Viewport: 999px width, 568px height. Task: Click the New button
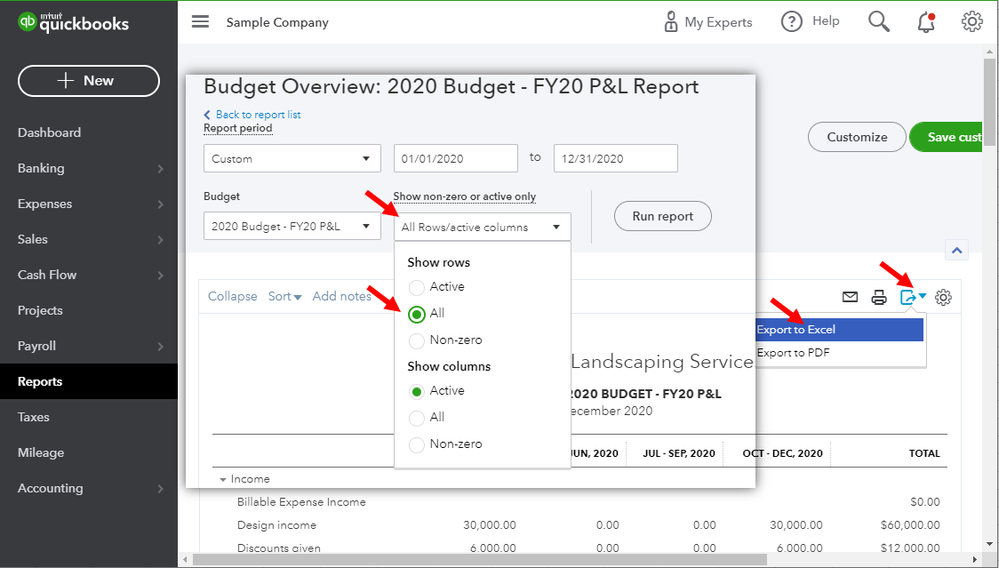[89, 81]
